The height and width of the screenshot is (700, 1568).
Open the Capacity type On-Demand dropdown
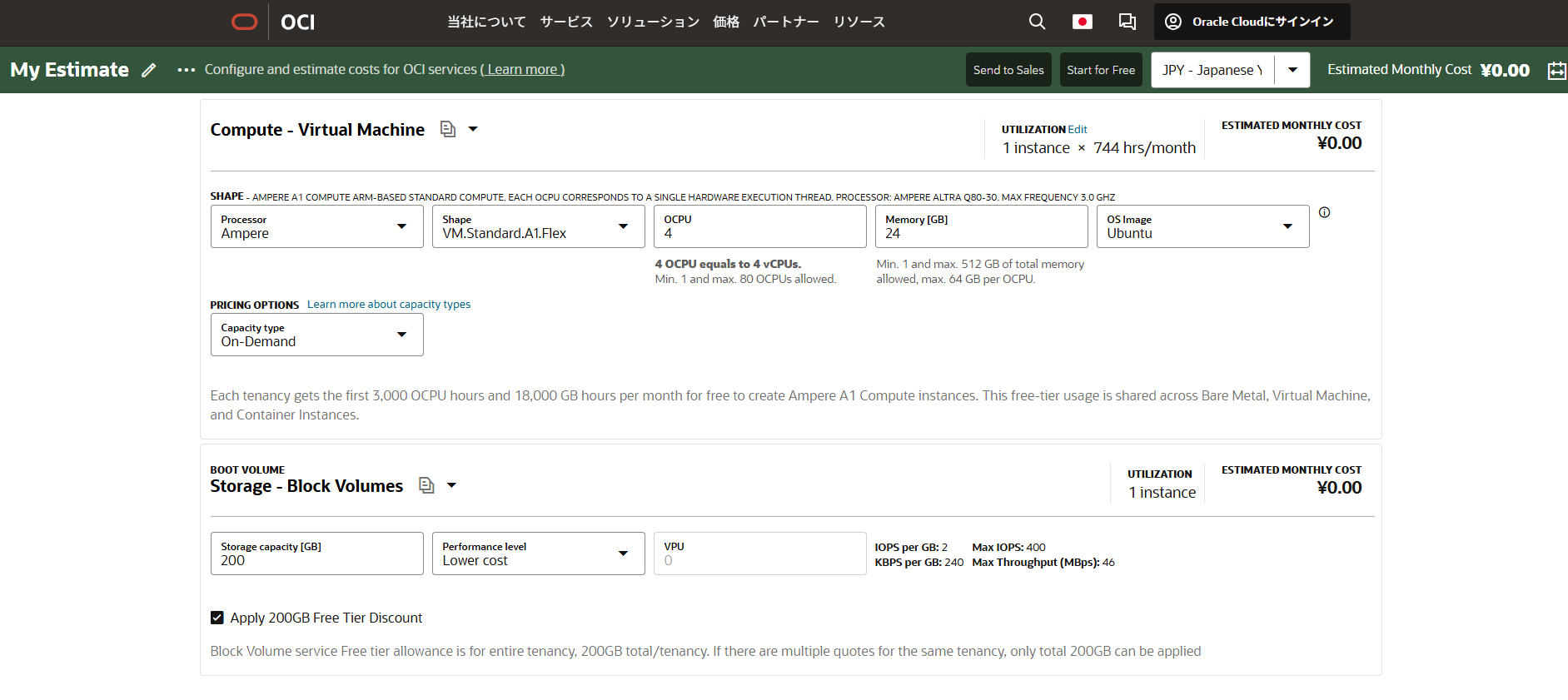pos(316,335)
